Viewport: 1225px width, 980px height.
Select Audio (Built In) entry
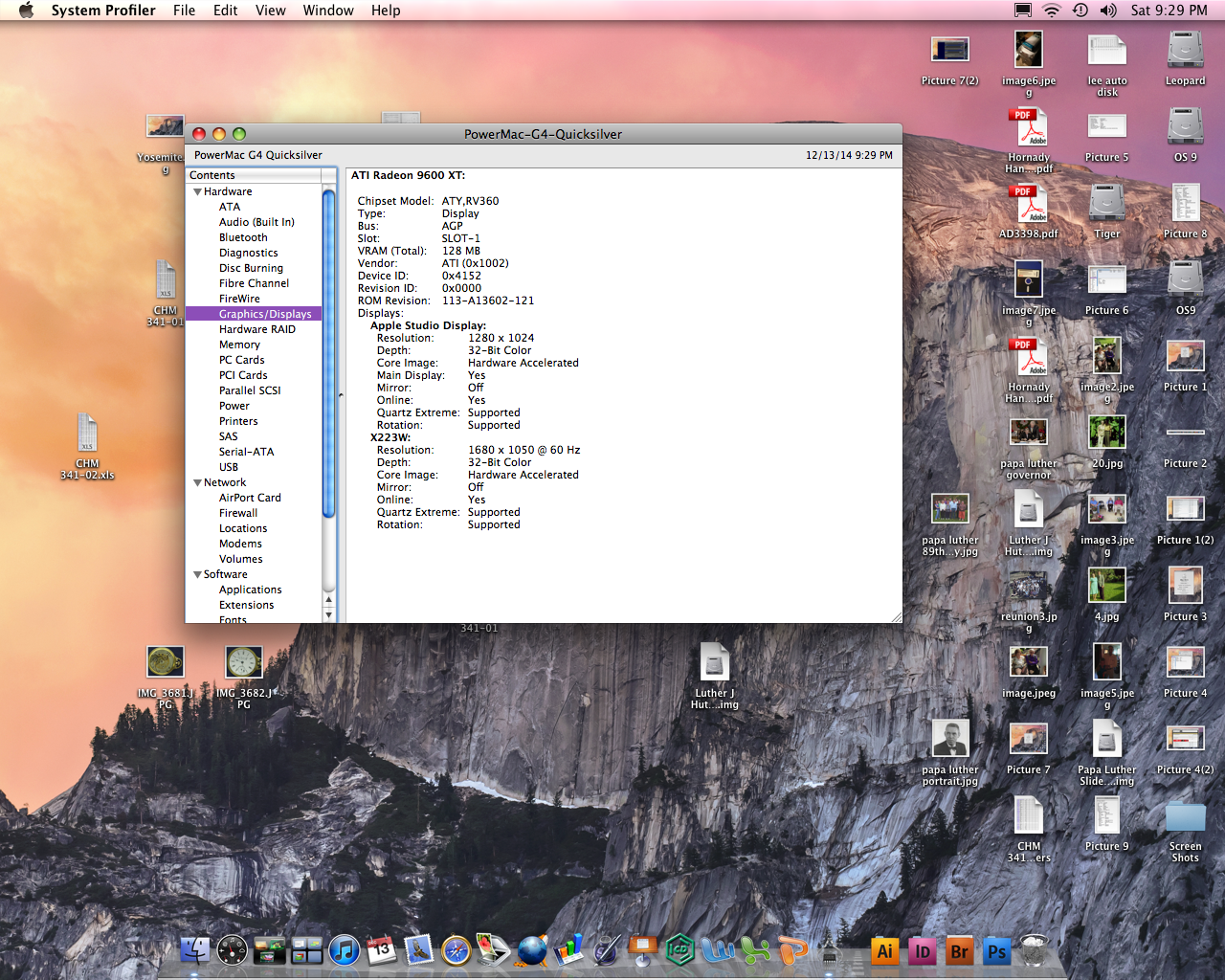(256, 222)
